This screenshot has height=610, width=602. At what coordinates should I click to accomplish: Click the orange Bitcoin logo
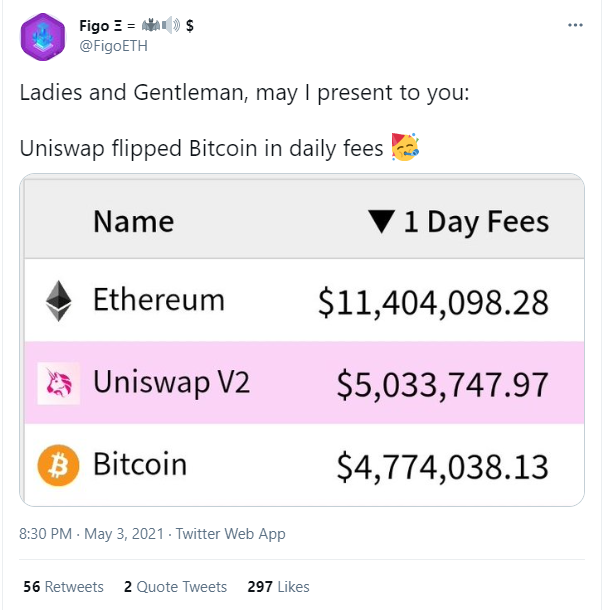tap(57, 465)
